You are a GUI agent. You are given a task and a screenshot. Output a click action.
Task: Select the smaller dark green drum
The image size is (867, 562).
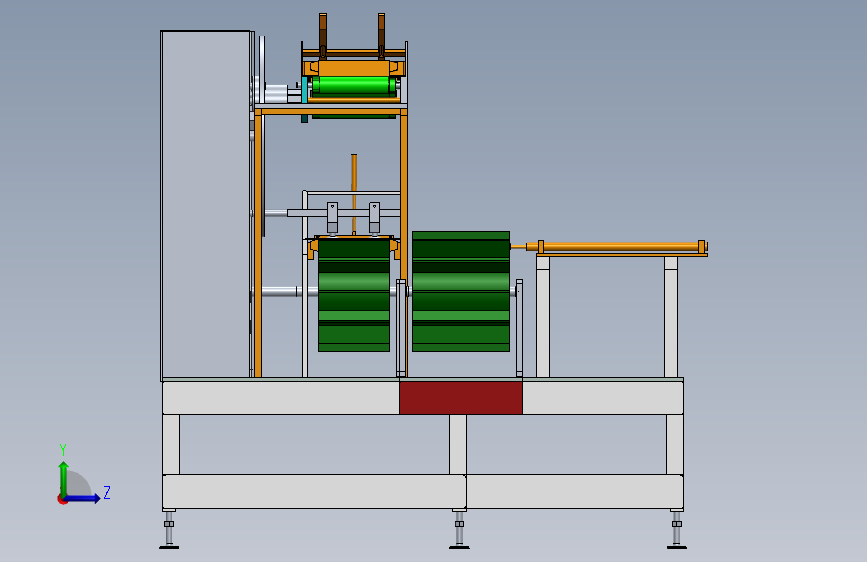point(354,295)
